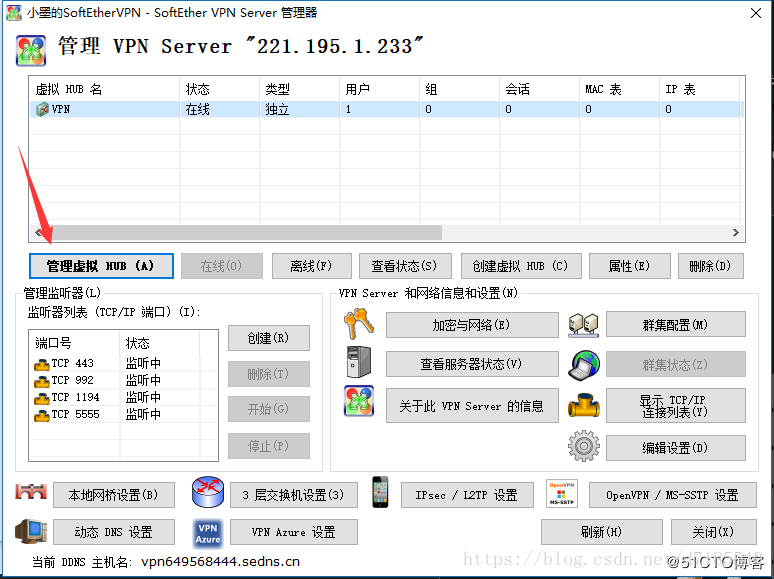This screenshot has width=774, height=579.
Task: Open 管理虚拟 HUB (A)
Action: pyautogui.click(x=101, y=266)
